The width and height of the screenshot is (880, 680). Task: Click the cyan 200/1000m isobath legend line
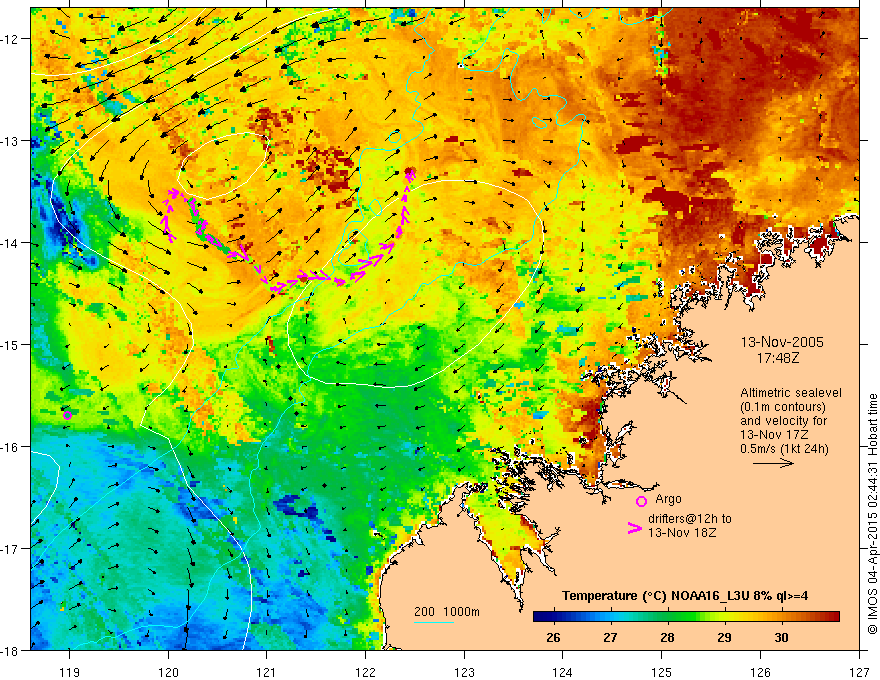[x=434, y=622]
